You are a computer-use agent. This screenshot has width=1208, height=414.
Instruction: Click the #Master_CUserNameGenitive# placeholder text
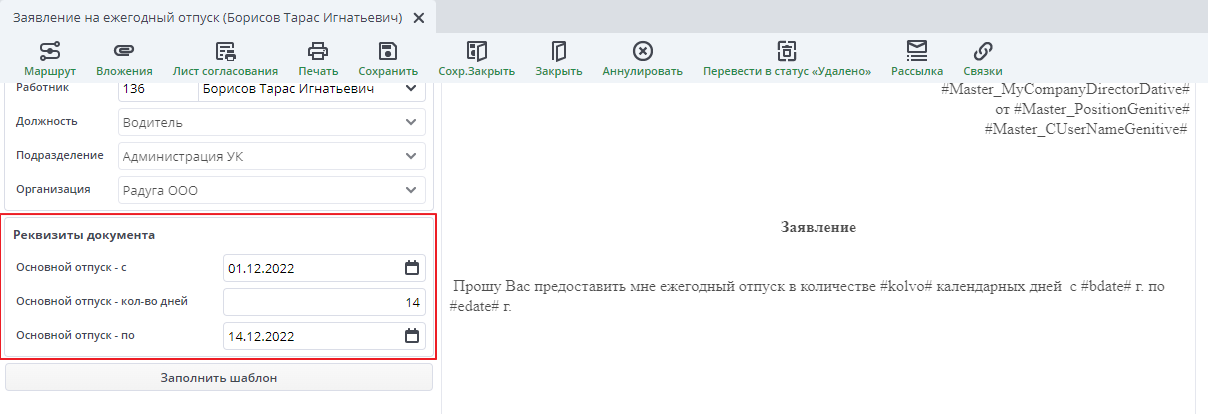point(1085,129)
